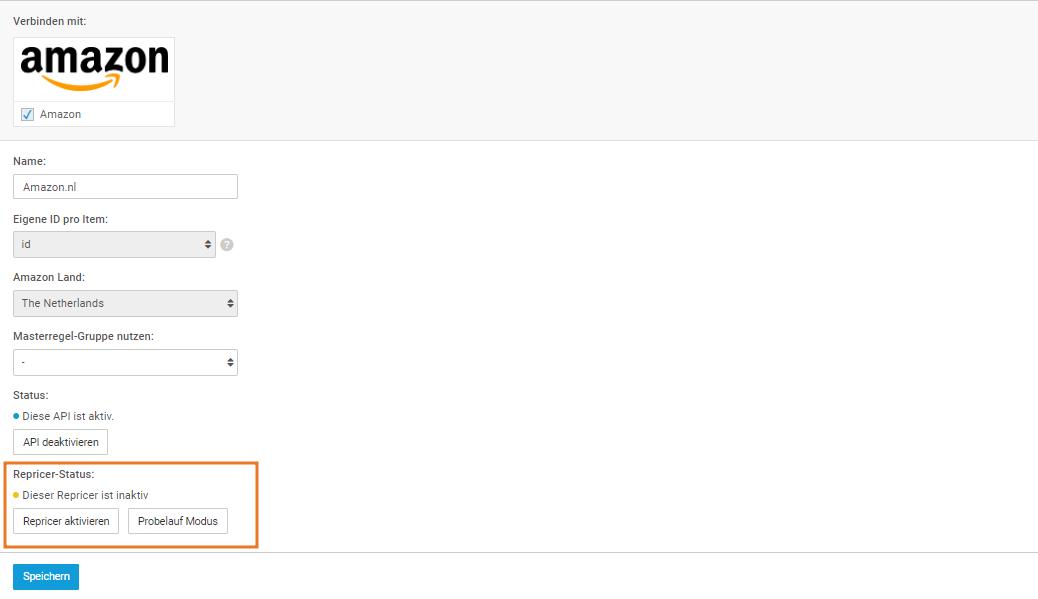Click the 'Repricer-Status:' heading
1038x599 pixels.
coord(53,474)
